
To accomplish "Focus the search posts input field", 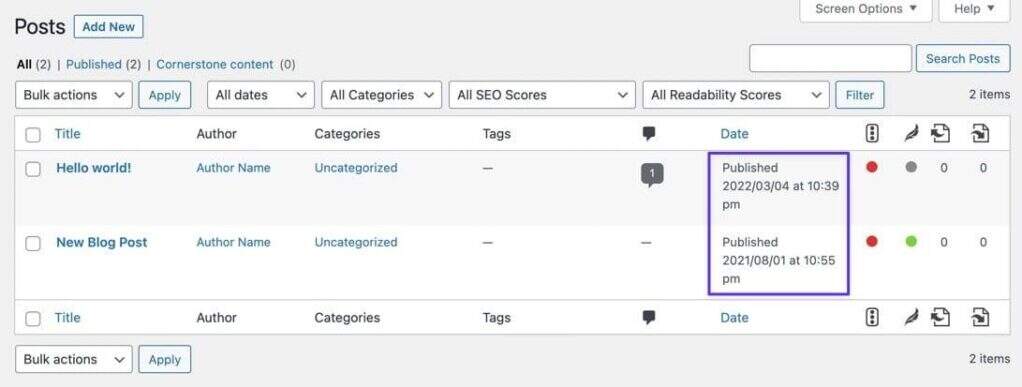I will point(830,58).
